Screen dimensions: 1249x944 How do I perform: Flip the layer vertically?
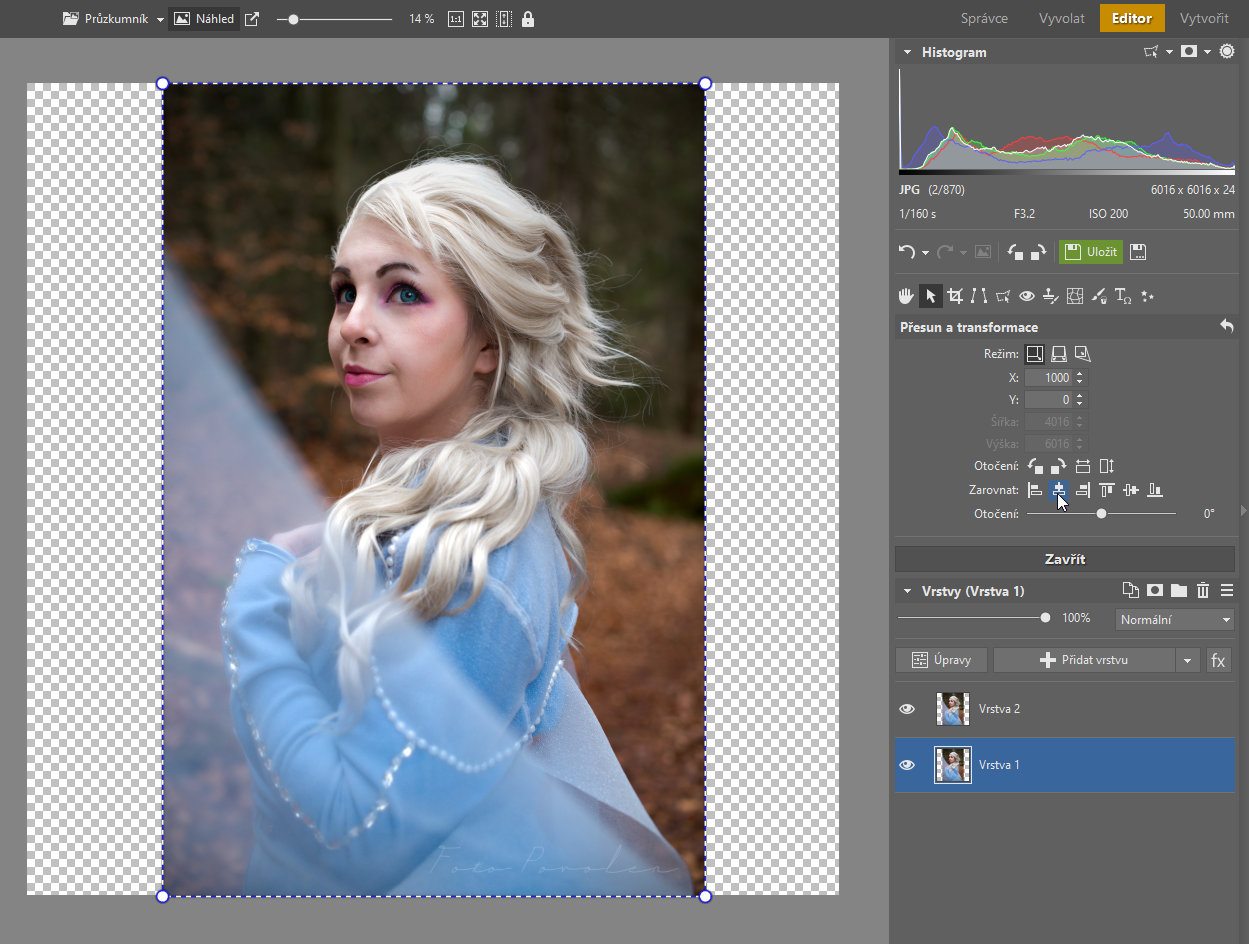point(1106,466)
